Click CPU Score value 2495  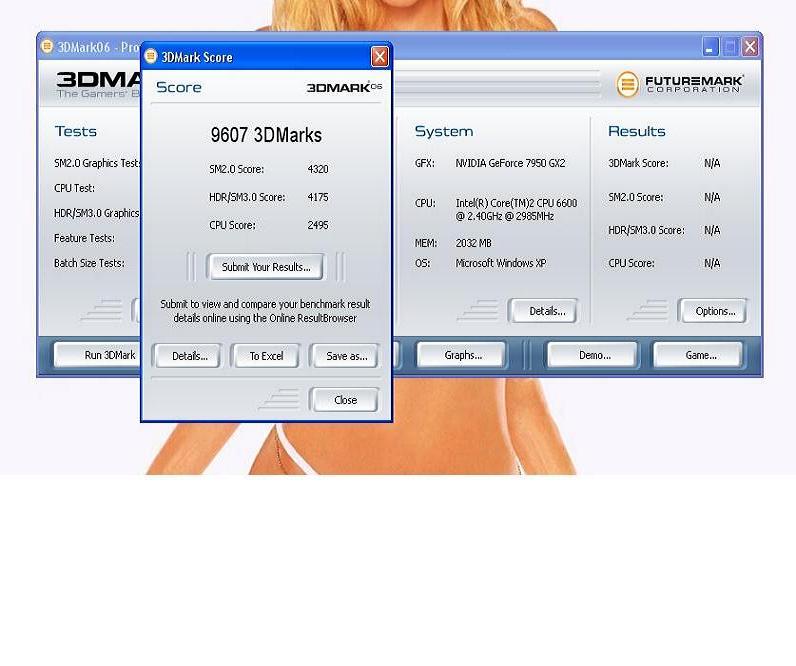[318, 225]
